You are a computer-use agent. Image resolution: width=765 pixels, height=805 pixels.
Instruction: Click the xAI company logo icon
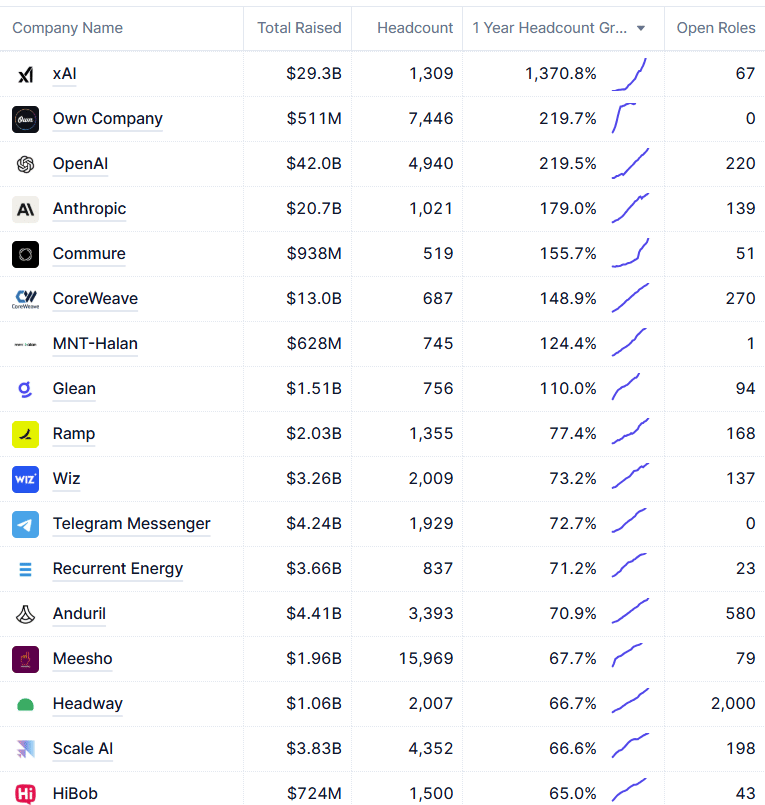25,74
